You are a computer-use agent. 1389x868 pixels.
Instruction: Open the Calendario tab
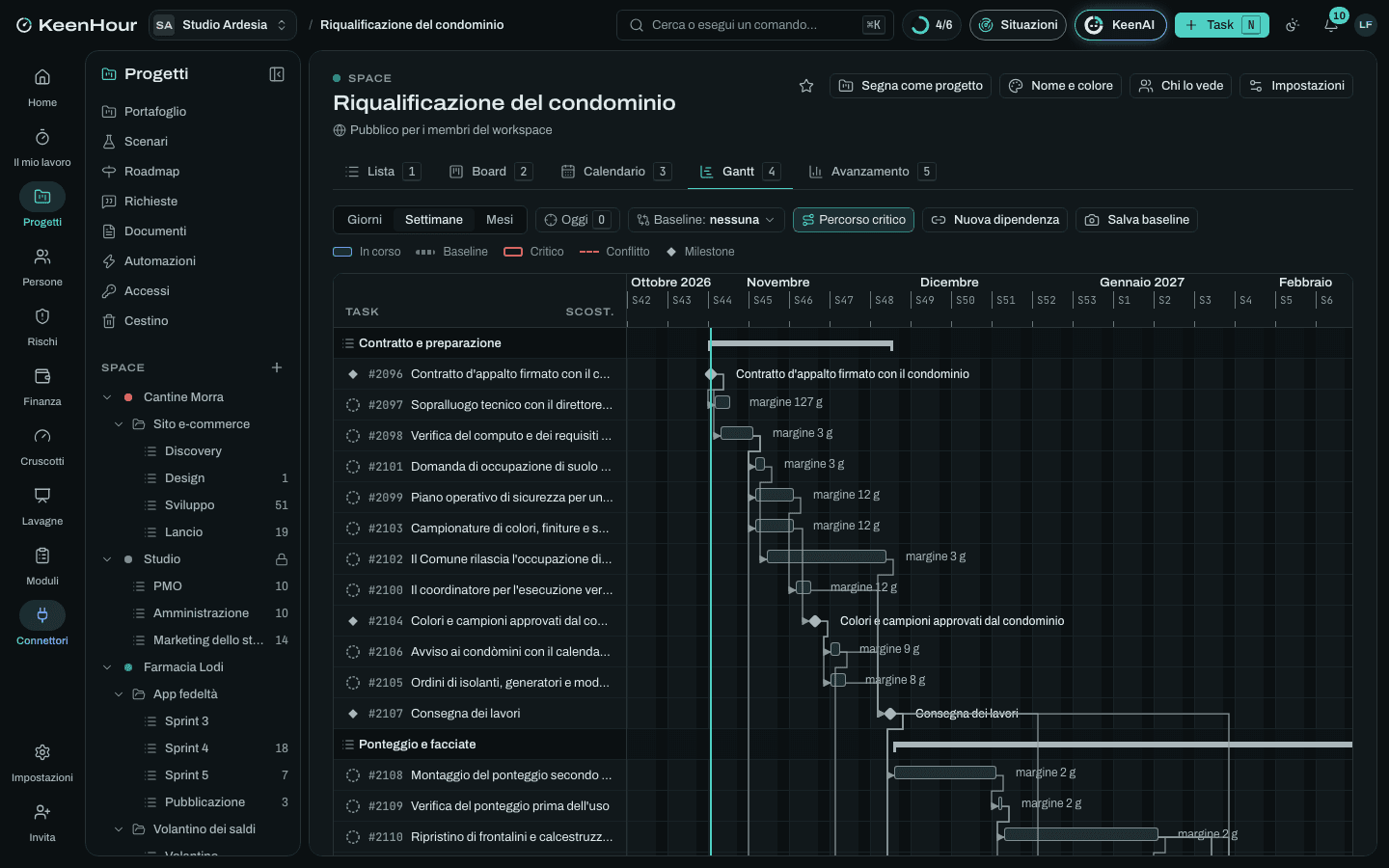[615, 172]
